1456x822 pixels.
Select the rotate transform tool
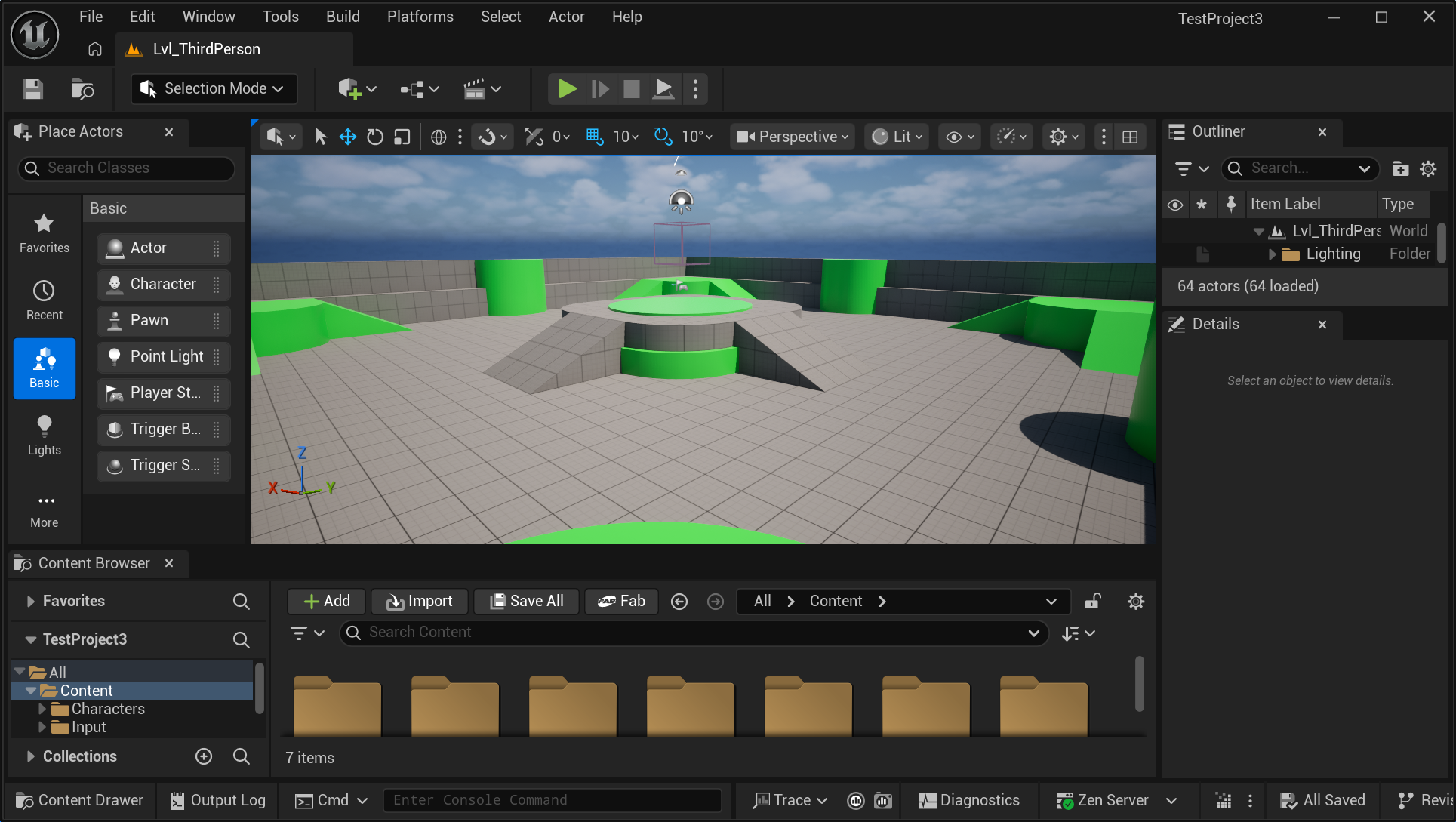tap(375, 137)
